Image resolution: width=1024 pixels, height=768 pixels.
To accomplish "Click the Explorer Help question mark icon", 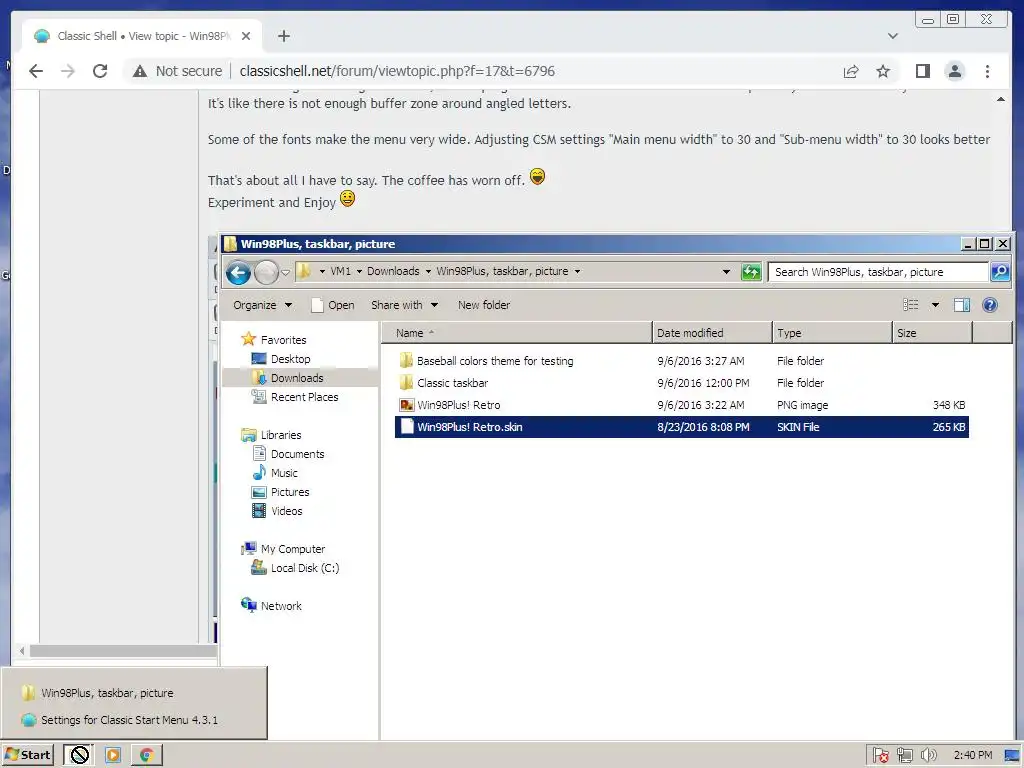I will coord(990,305).
